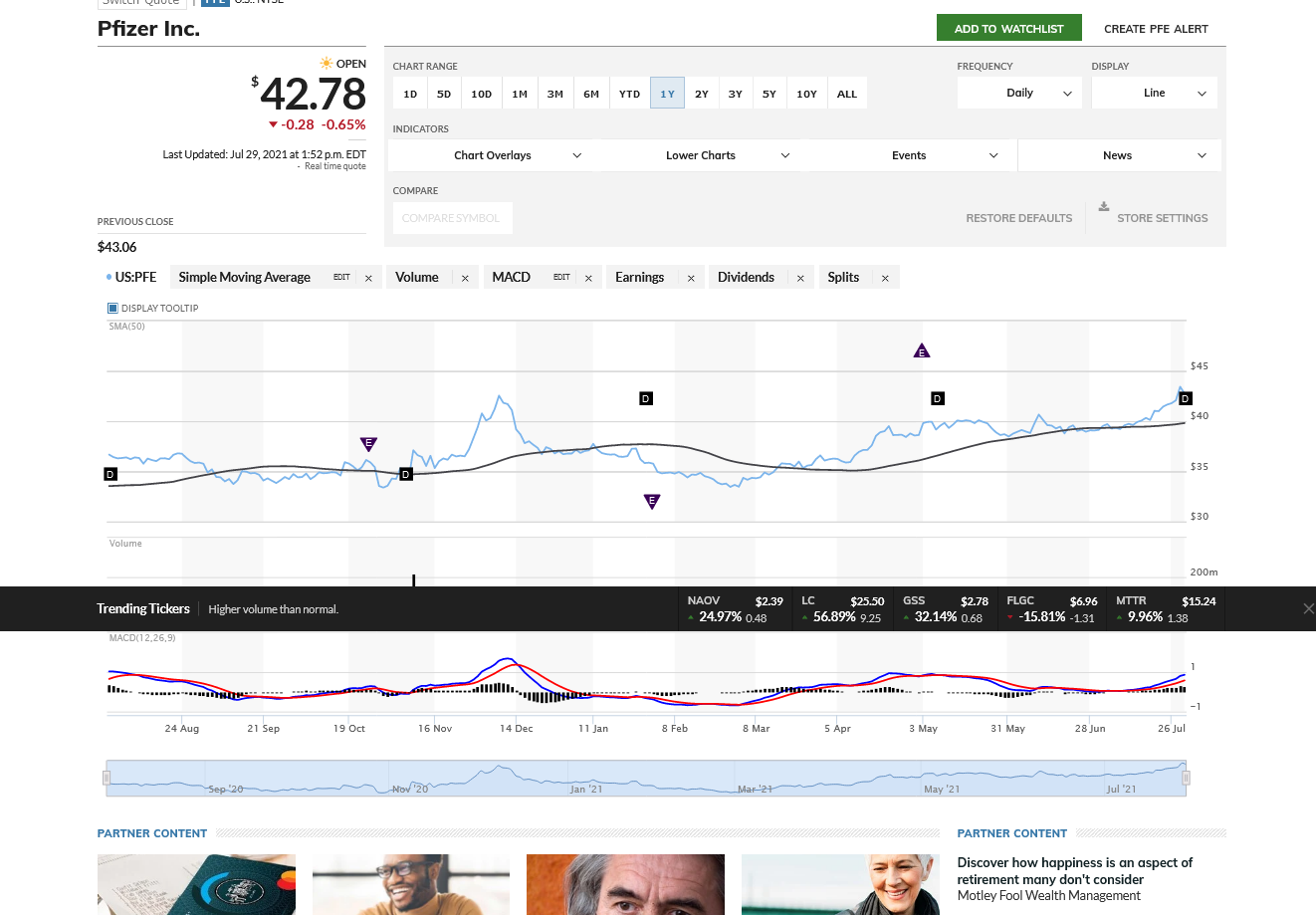The height and width of the screenshot is (915, 1316).
Task: Click the dividend D marker near November
Action: [406, 474]
